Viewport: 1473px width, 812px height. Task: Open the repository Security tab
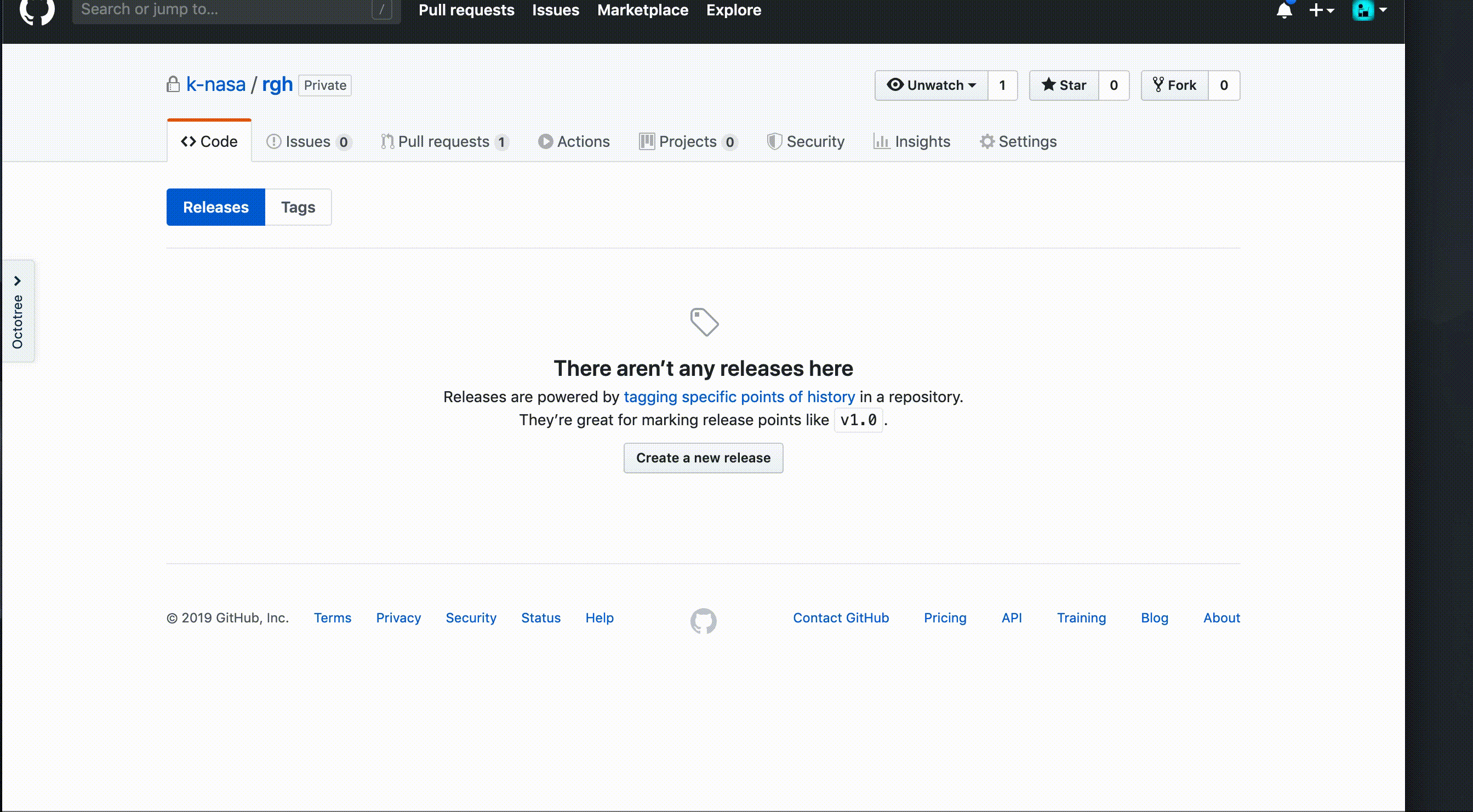[x=806, y=141]
